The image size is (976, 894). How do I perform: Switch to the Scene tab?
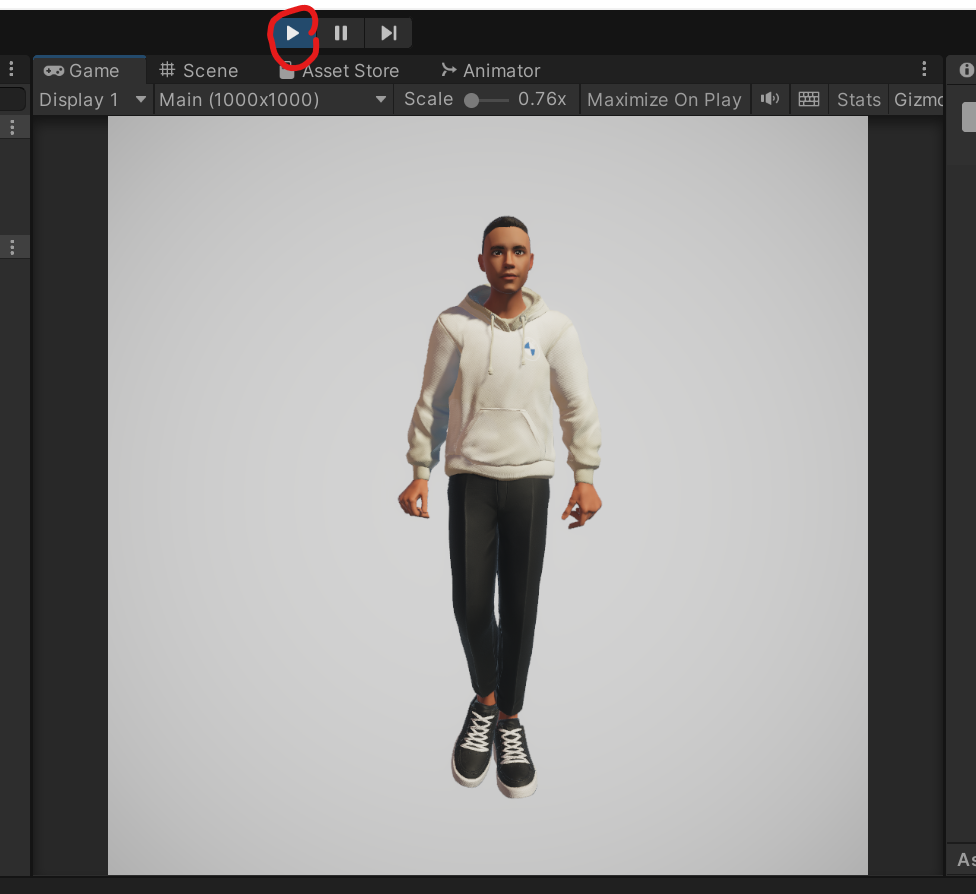coord(198,70)
